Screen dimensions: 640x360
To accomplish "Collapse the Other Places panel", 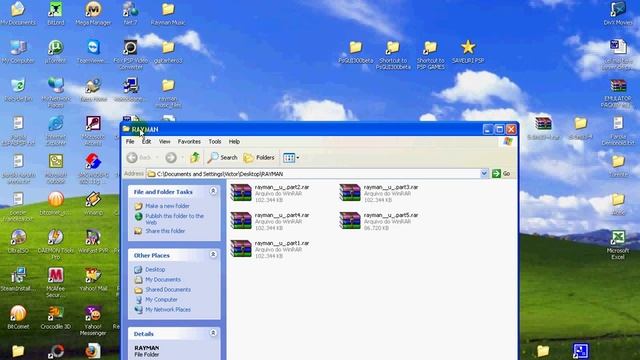I will tap(213, 254).
